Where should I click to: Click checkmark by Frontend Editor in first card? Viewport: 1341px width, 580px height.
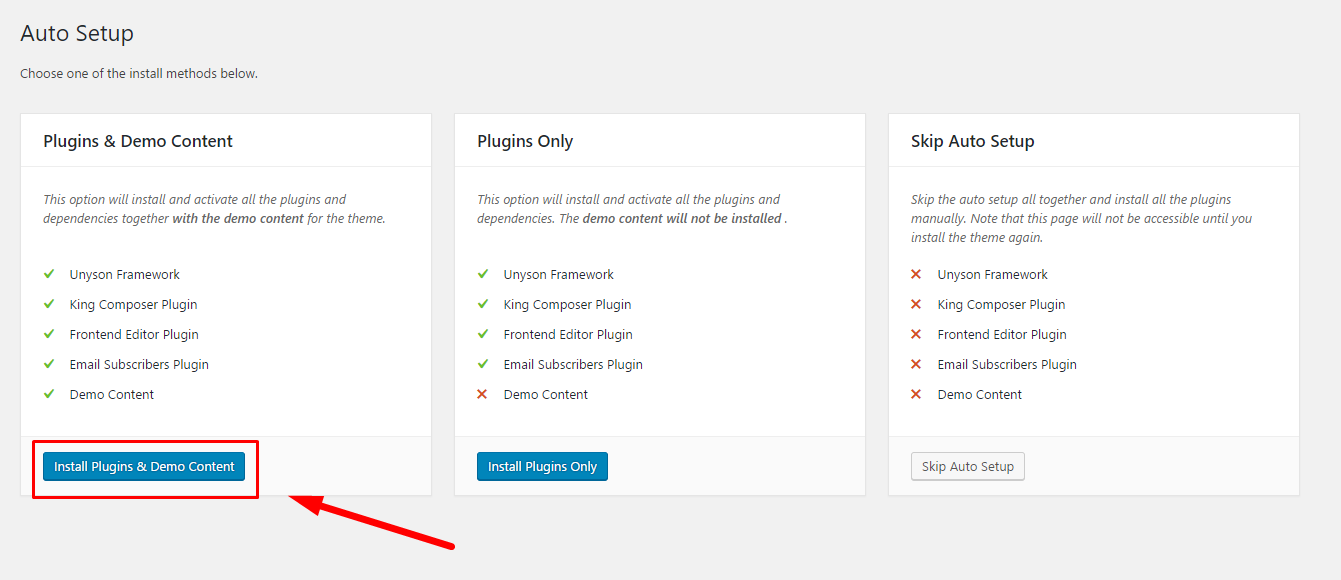(49, 335)
